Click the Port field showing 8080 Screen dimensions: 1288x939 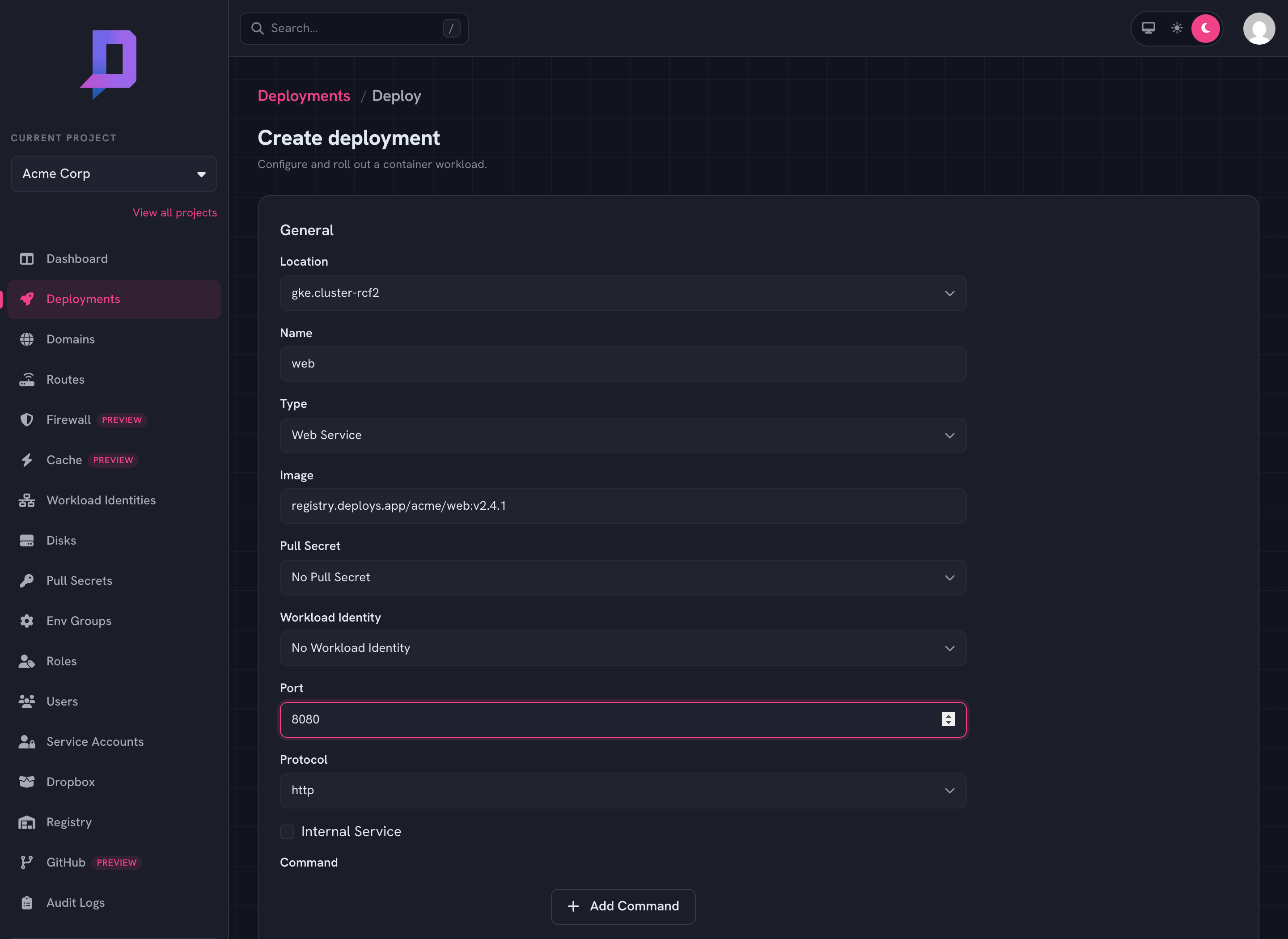[x=623, y=719]
